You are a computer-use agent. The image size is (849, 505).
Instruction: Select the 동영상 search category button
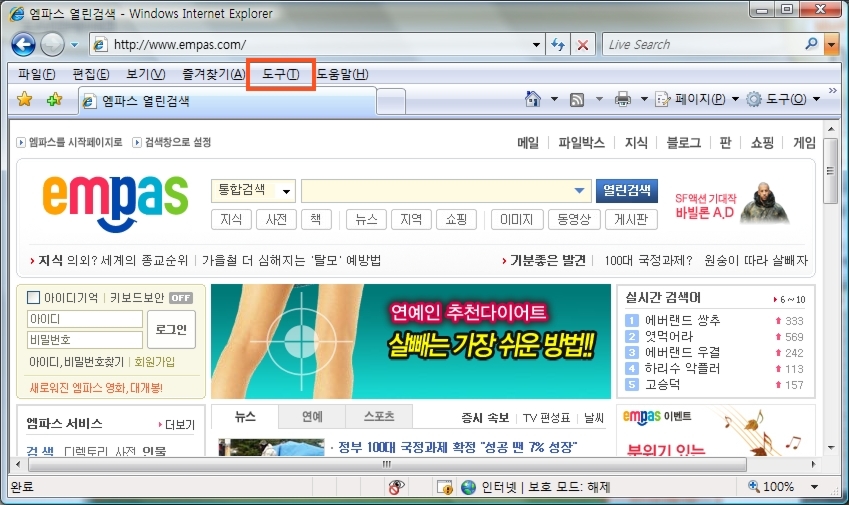tap(574, 219)
